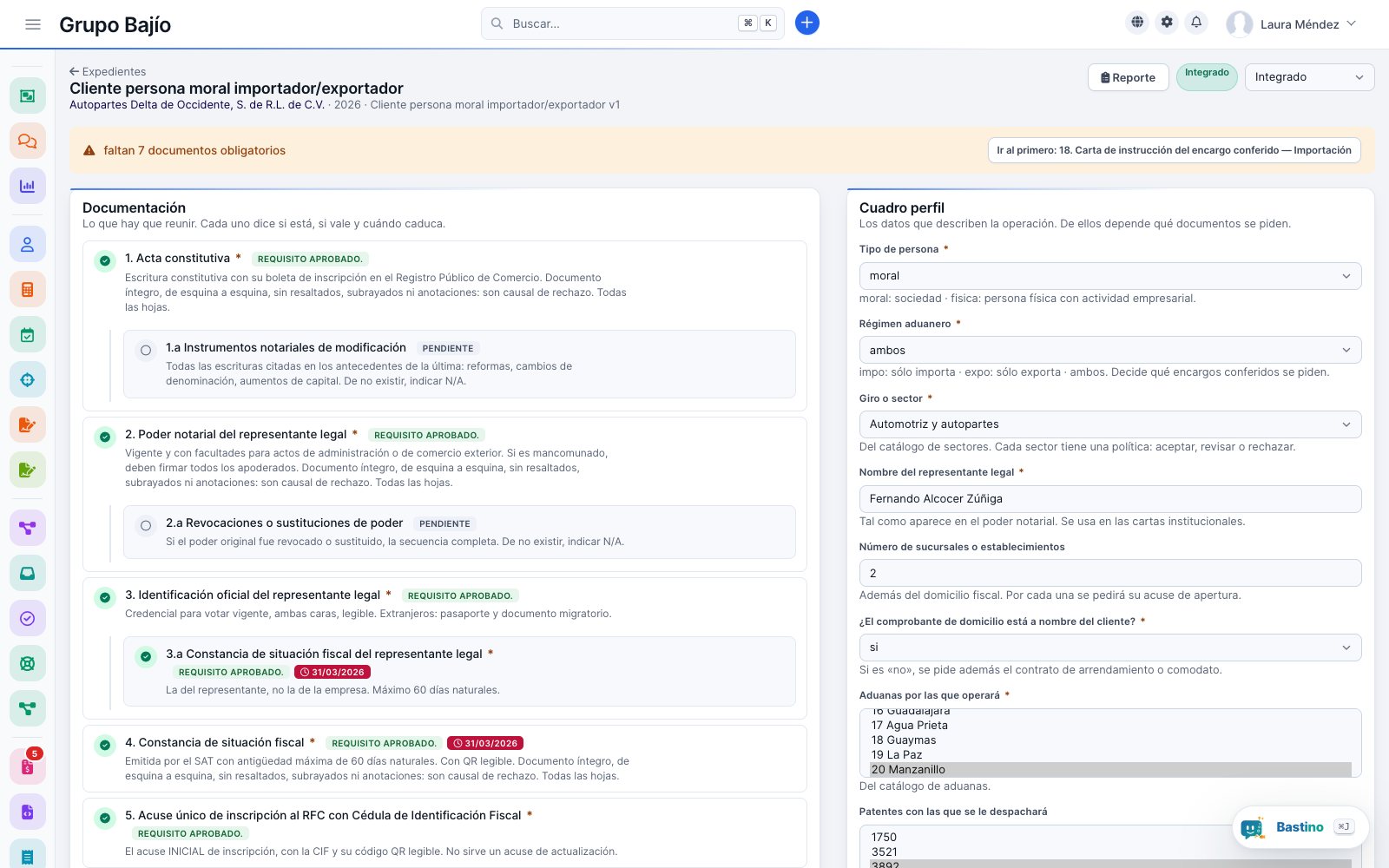1389x868 pixels.
Task: Mark 1.a Instrumentos notariales de modificación circle
Action: 146,351
